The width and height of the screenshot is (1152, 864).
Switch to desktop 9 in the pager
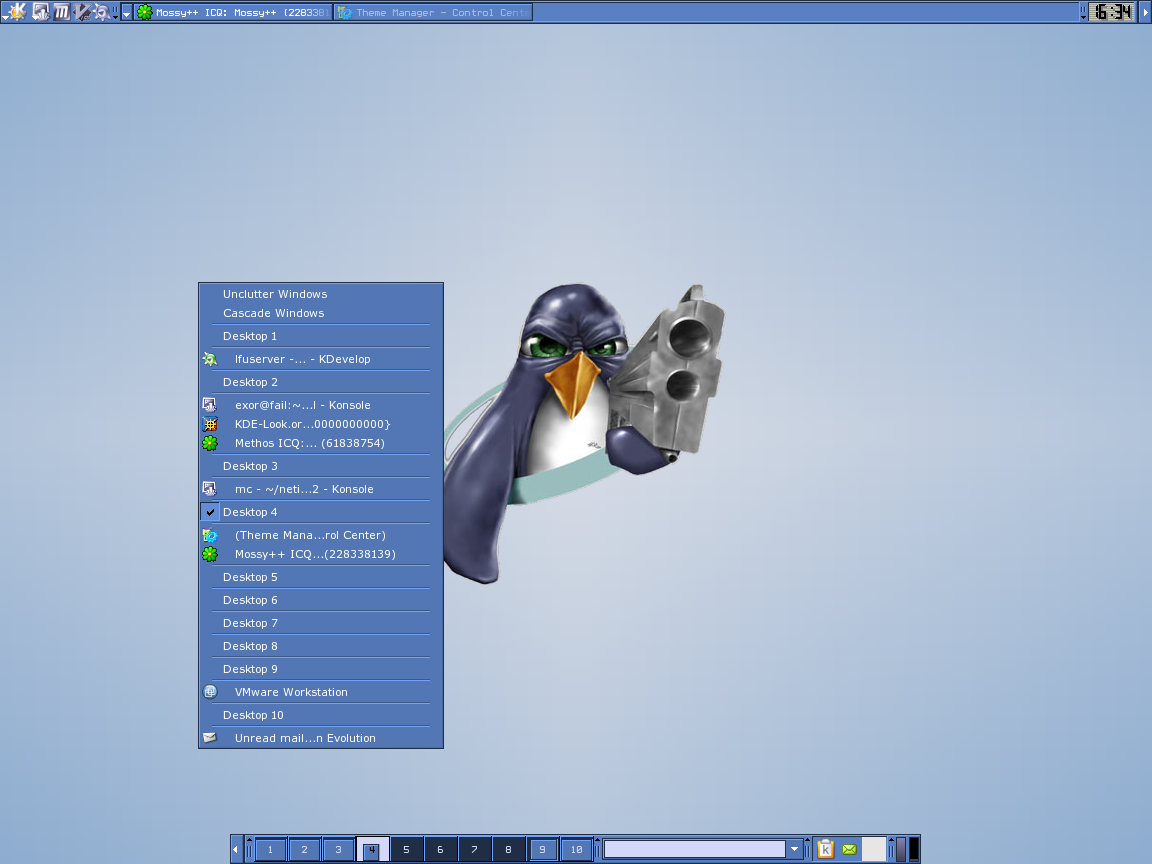542,849
